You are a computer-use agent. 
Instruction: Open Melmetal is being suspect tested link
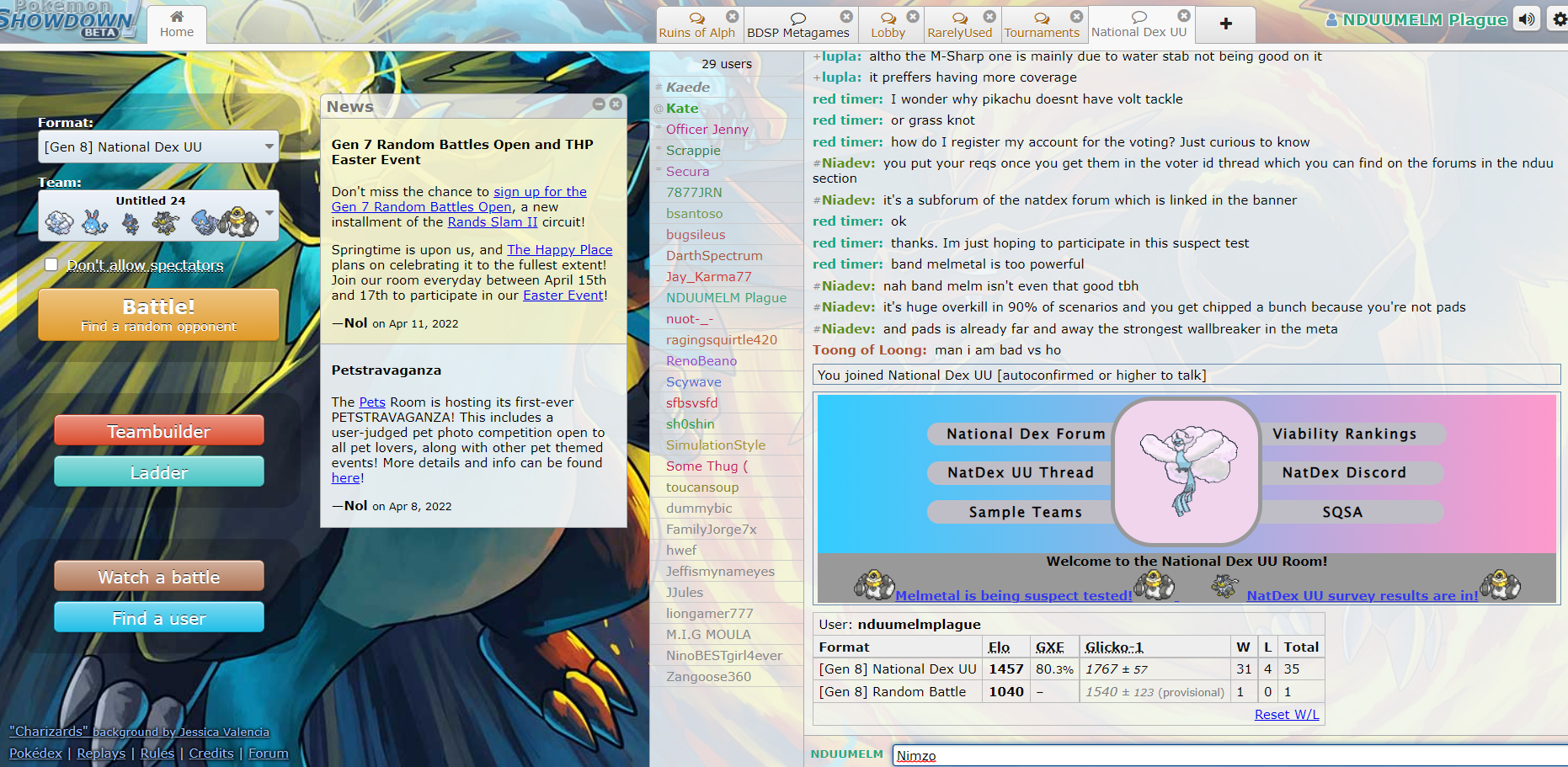click(x=1014, y=595)
